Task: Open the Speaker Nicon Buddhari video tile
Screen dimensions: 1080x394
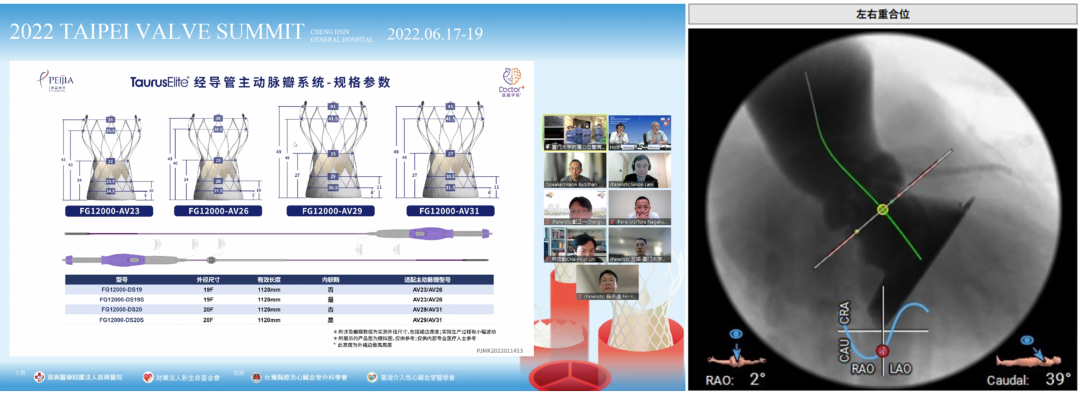Action: (574, 170)
